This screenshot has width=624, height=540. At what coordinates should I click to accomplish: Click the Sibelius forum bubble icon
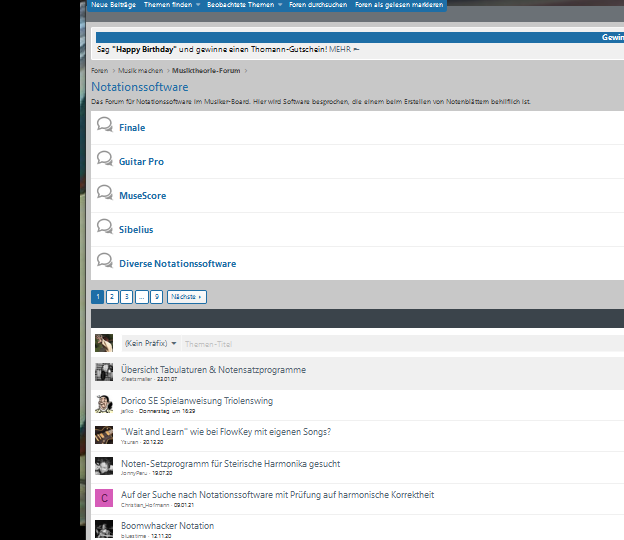pyautogui.click(x=105, y=226)
